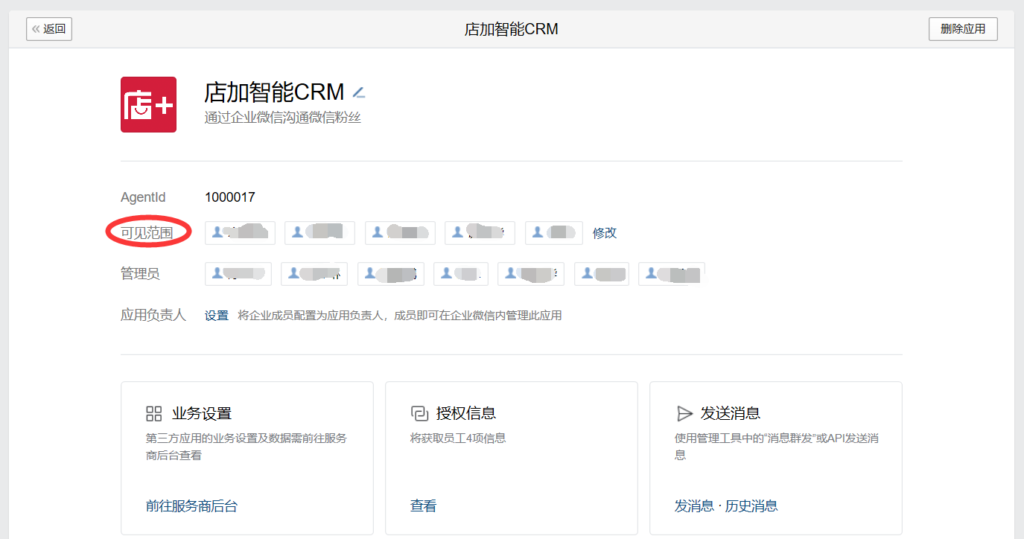Screen dimensions: 1024x539
Task: Click the AgentId label
Action: tap(143, 197)
